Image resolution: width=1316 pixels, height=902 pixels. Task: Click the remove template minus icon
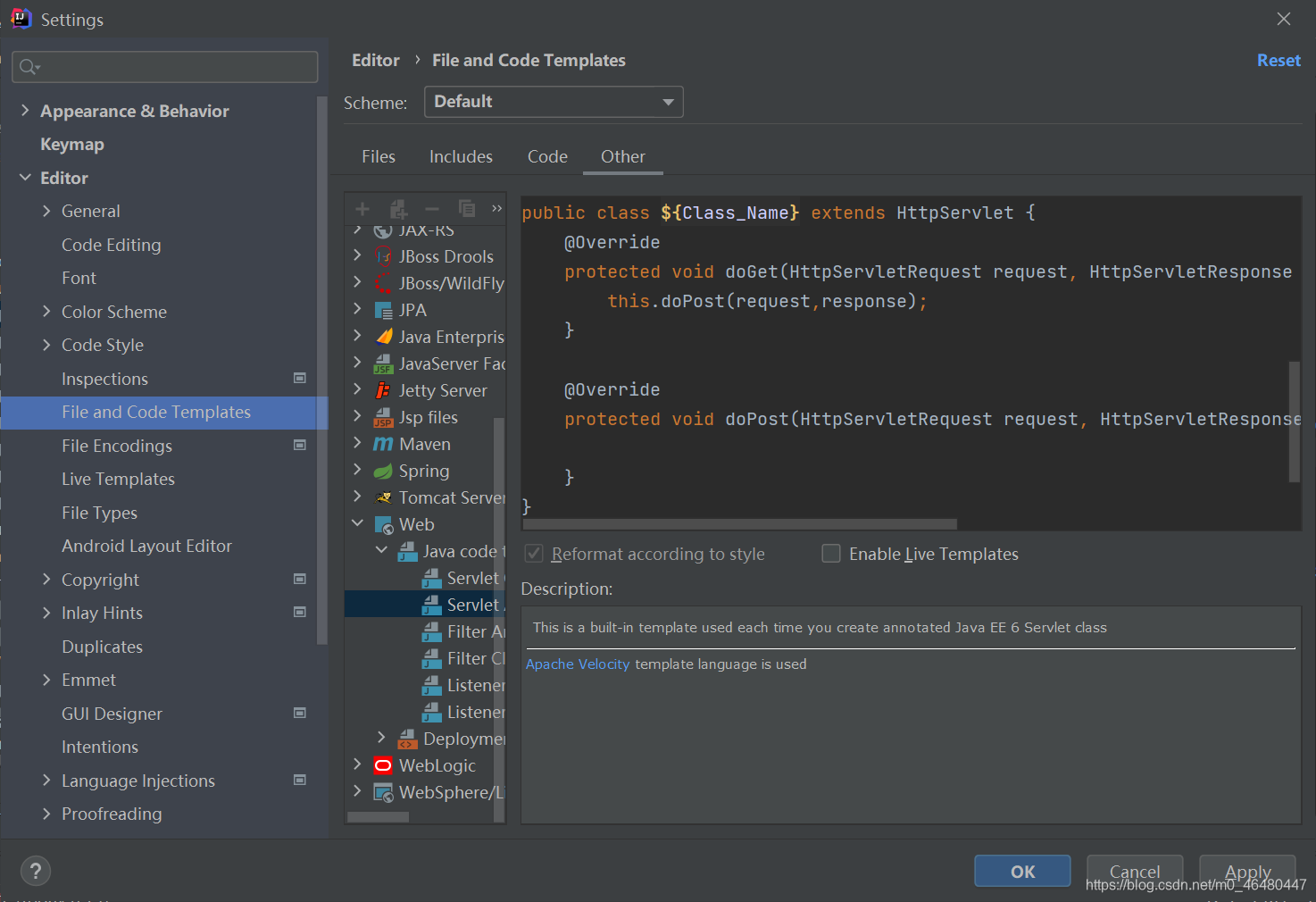click(x=432, y=209)
